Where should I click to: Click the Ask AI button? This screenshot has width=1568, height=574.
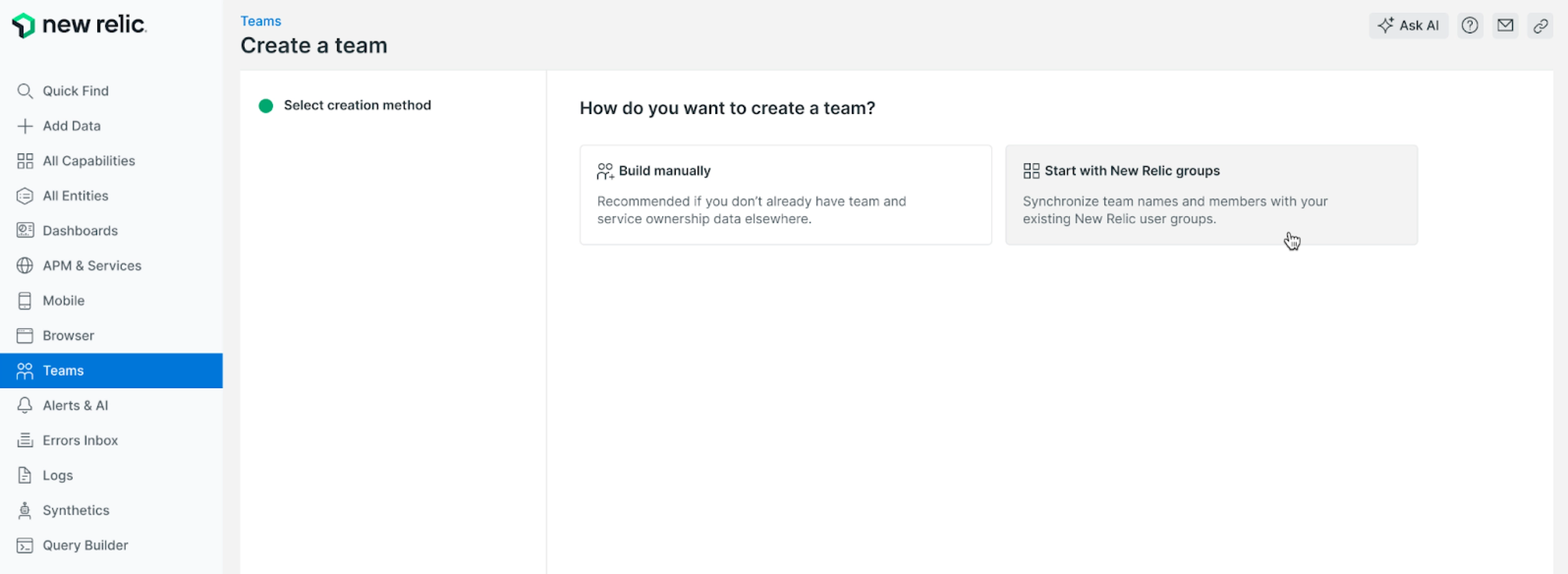click(x=1408, y=26)
